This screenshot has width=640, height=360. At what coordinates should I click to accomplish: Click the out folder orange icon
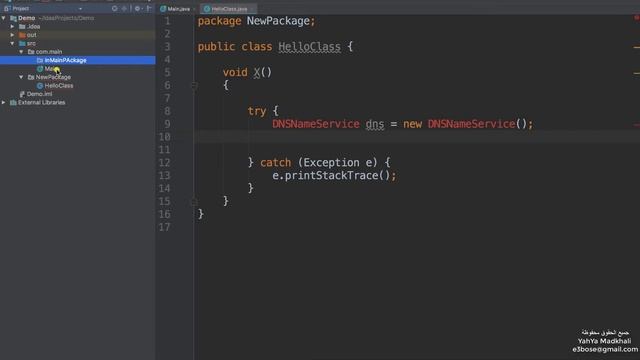22,35
